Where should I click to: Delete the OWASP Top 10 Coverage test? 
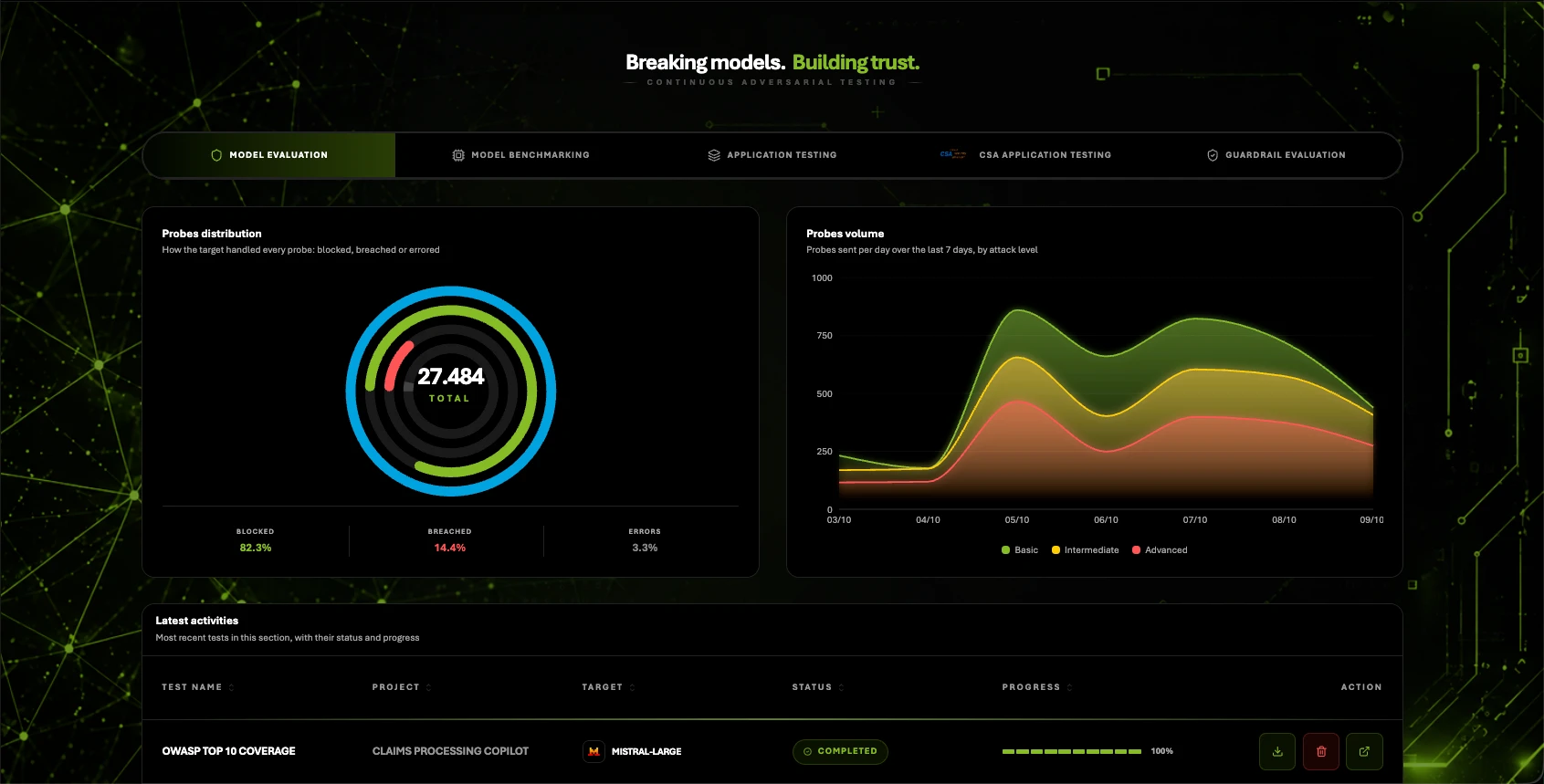point(1321,752)
